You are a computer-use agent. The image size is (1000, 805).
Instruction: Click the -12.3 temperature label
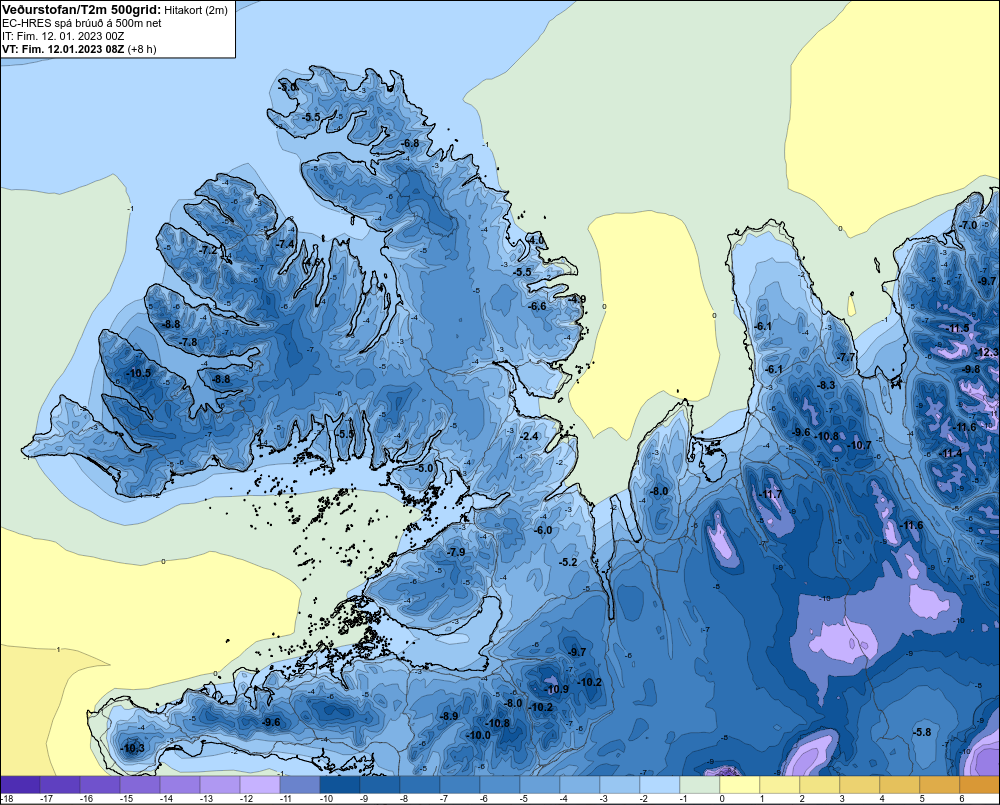pyautogui.click(x=987, y=353)
